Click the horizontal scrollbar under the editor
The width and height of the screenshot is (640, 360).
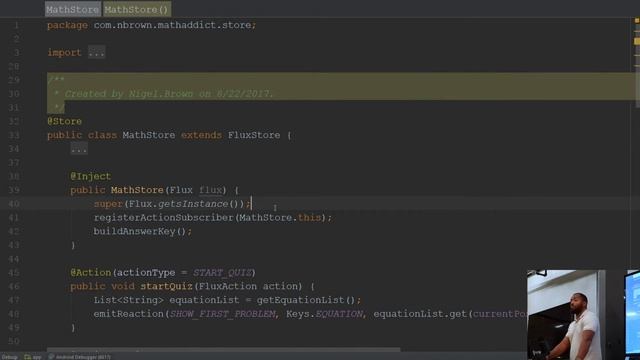coord(224,349)
